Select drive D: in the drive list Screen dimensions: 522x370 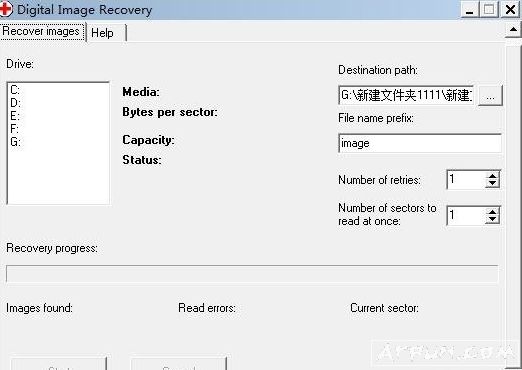pos(15,103)
